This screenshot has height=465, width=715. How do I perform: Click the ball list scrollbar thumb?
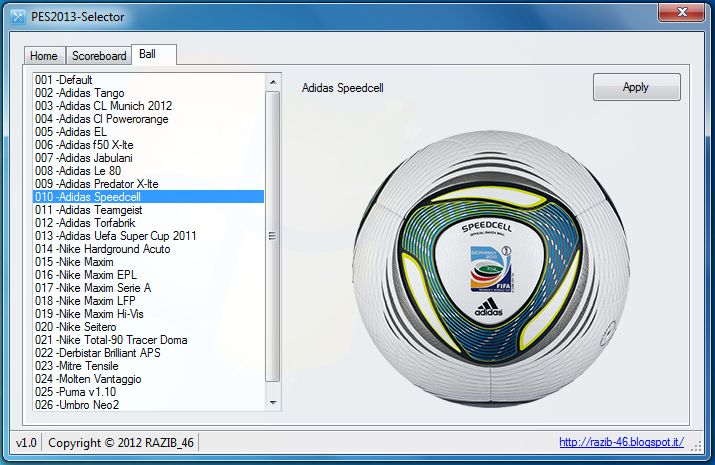[273, 235]
